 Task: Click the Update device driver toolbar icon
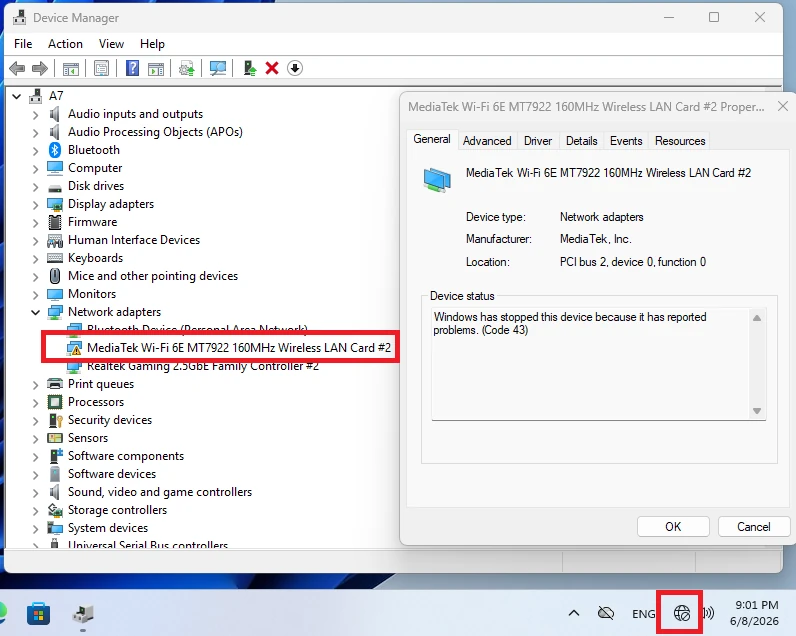click(x=187, y=69)
